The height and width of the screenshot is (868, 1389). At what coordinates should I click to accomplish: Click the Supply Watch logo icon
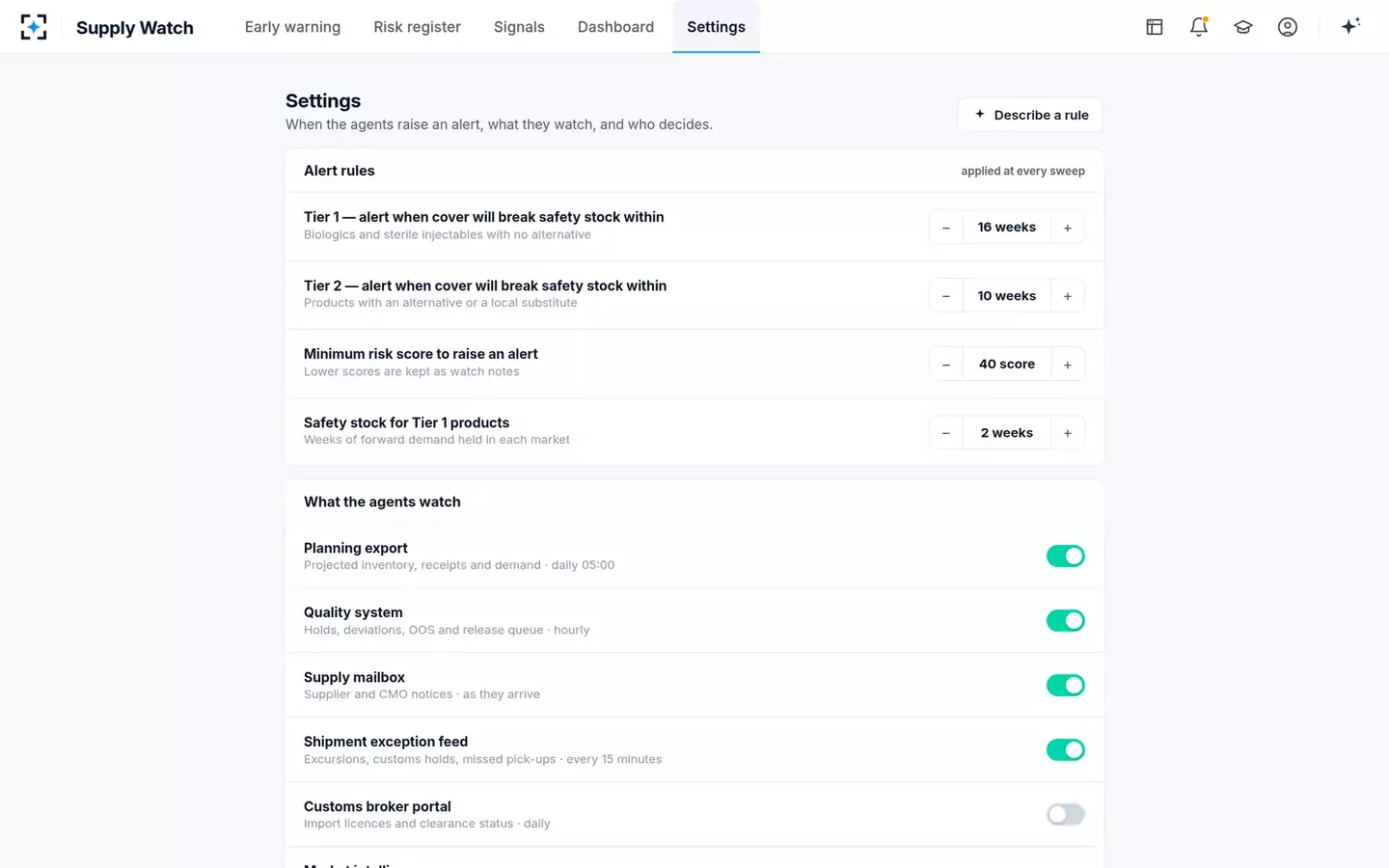pyautogui.click(x=34, y=27)
